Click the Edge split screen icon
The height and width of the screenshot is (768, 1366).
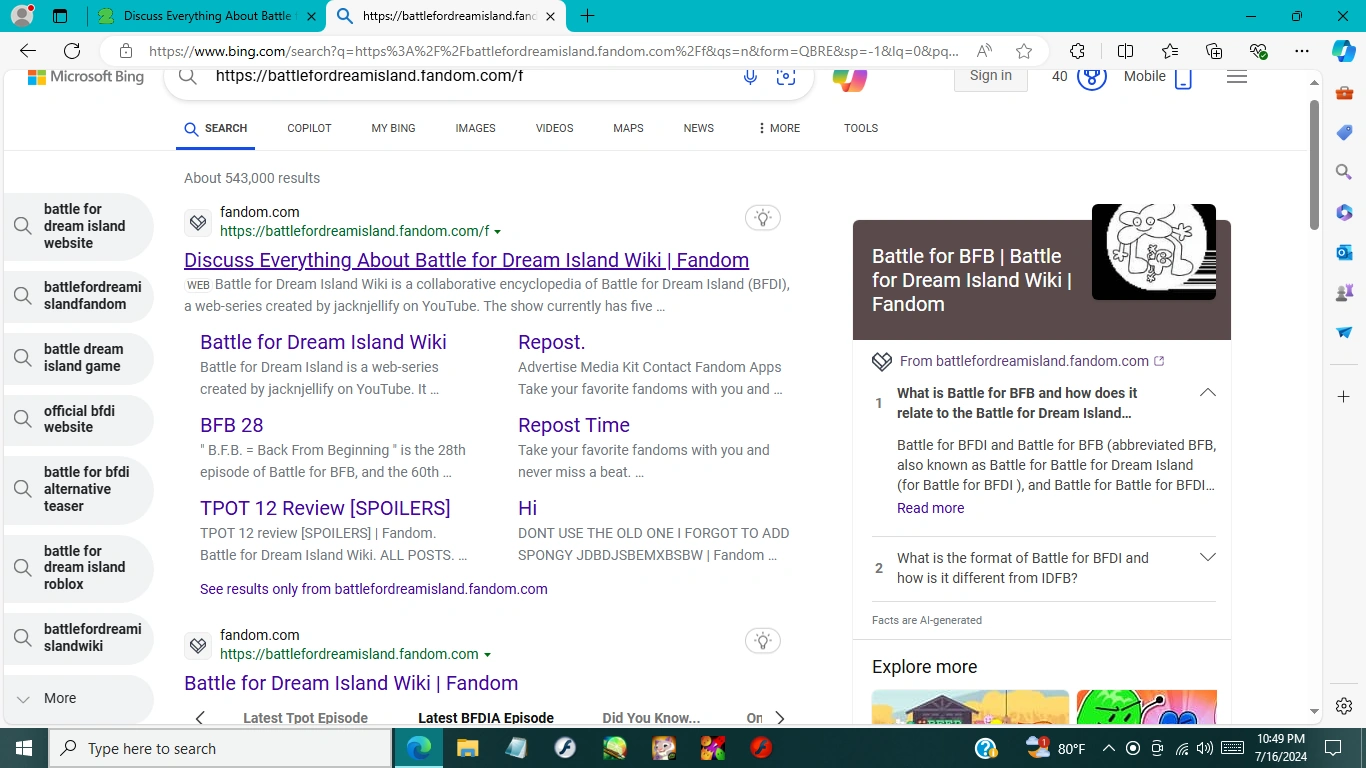coord(1125,51)
